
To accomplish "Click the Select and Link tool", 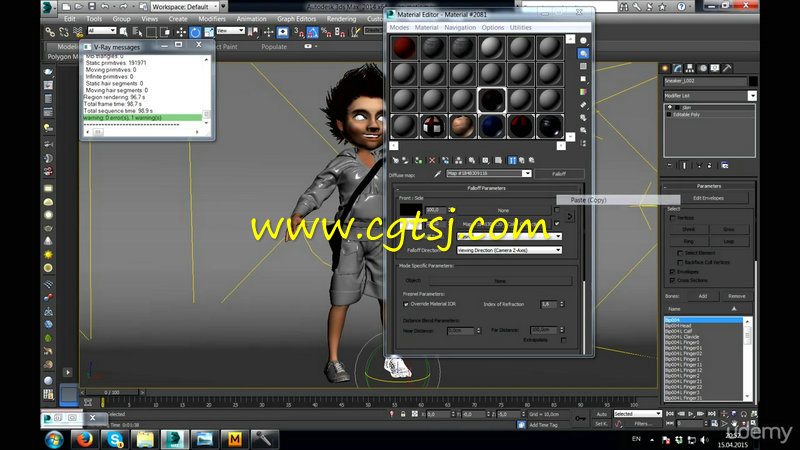I will pyautogui.click(x=50, y=33).
